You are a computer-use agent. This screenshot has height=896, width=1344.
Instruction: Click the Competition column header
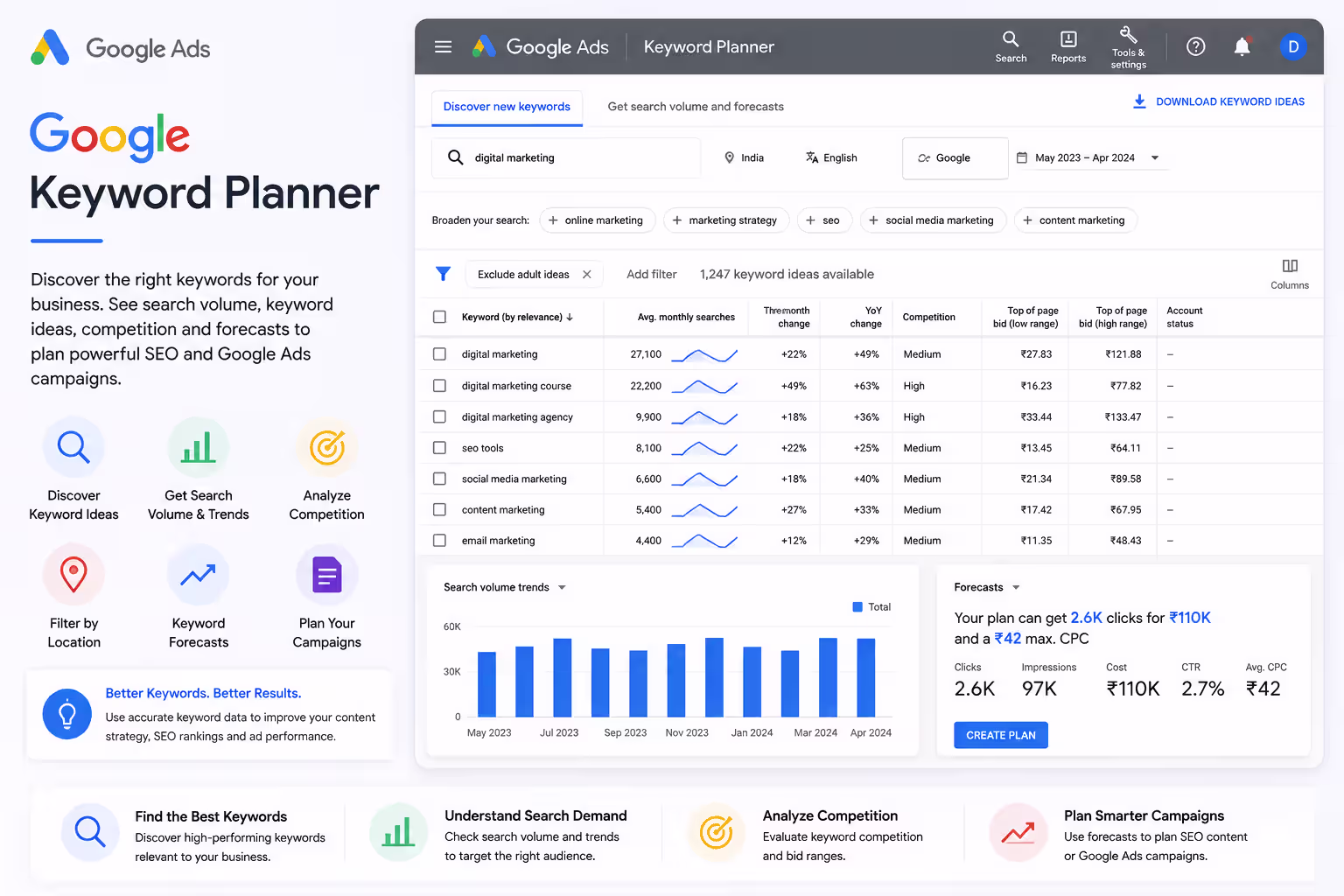coord(928,317)
